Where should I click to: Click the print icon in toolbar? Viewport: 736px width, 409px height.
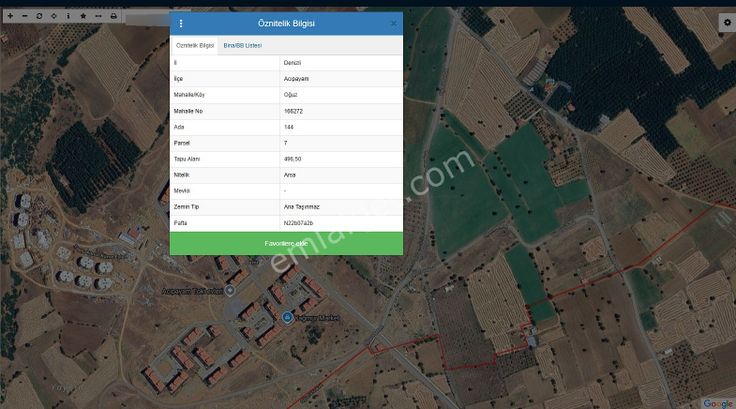coord(113,16)
